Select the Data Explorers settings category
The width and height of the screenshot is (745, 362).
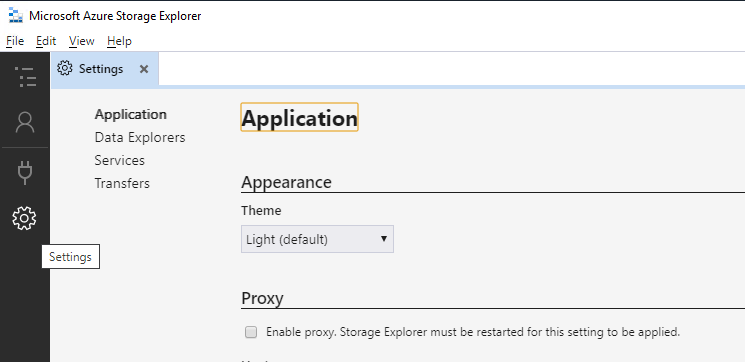click(x=140, y=137)
